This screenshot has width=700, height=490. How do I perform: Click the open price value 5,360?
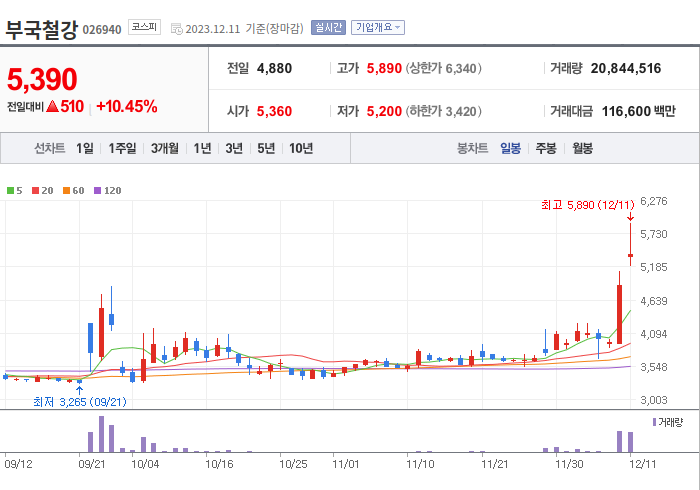[x=275, y=111]
